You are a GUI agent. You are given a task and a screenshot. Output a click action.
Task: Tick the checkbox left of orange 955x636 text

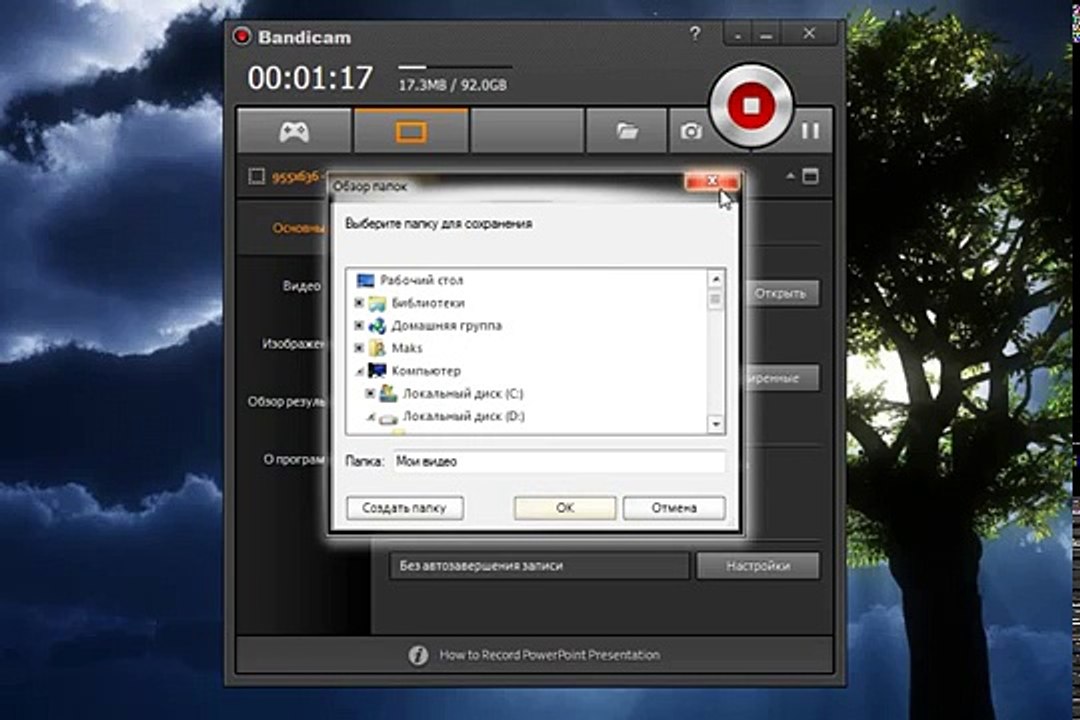click(256, 176)
